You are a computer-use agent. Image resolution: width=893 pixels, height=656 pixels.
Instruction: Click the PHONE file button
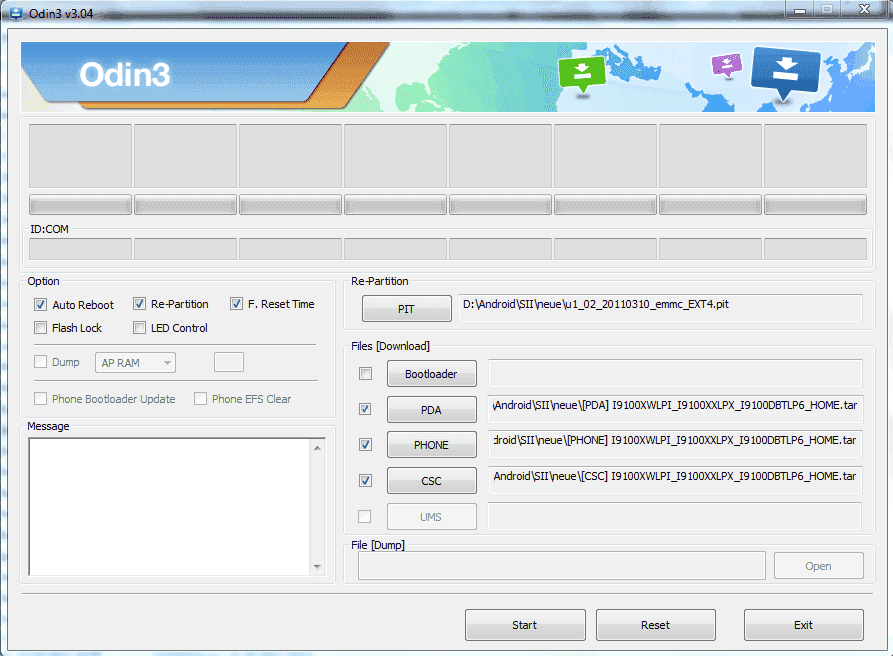432,445
